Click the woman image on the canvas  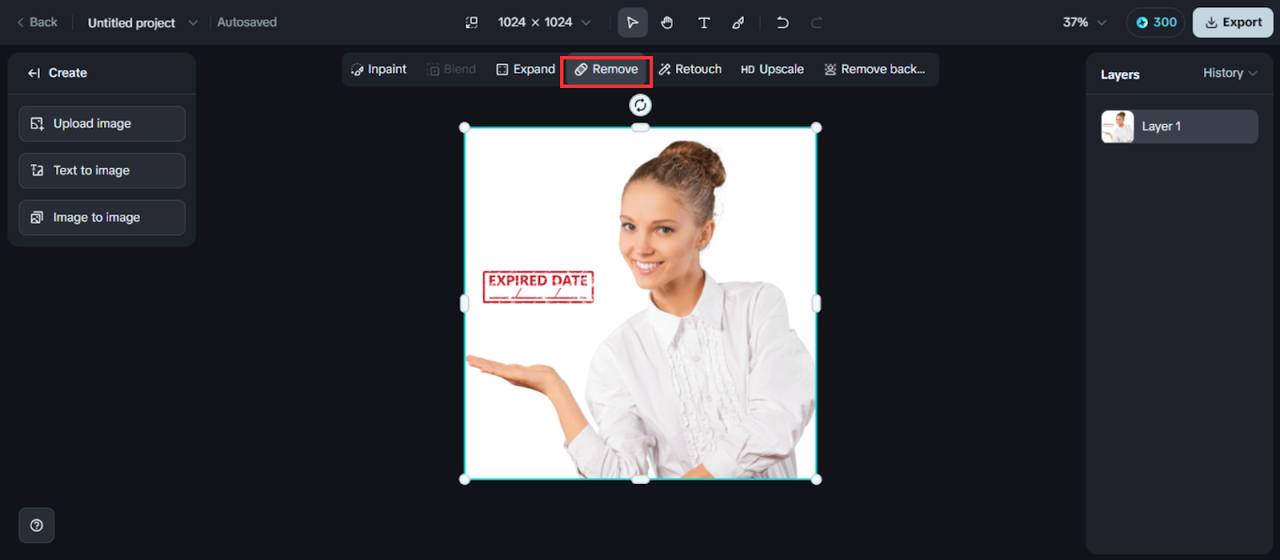click(640, 304)
